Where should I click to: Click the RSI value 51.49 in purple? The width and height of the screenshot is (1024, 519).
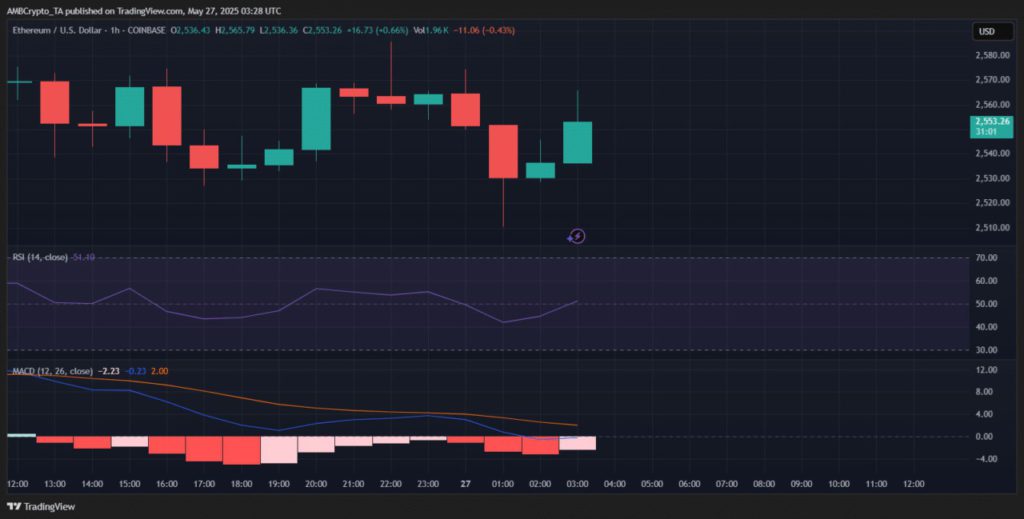(83, 257)
